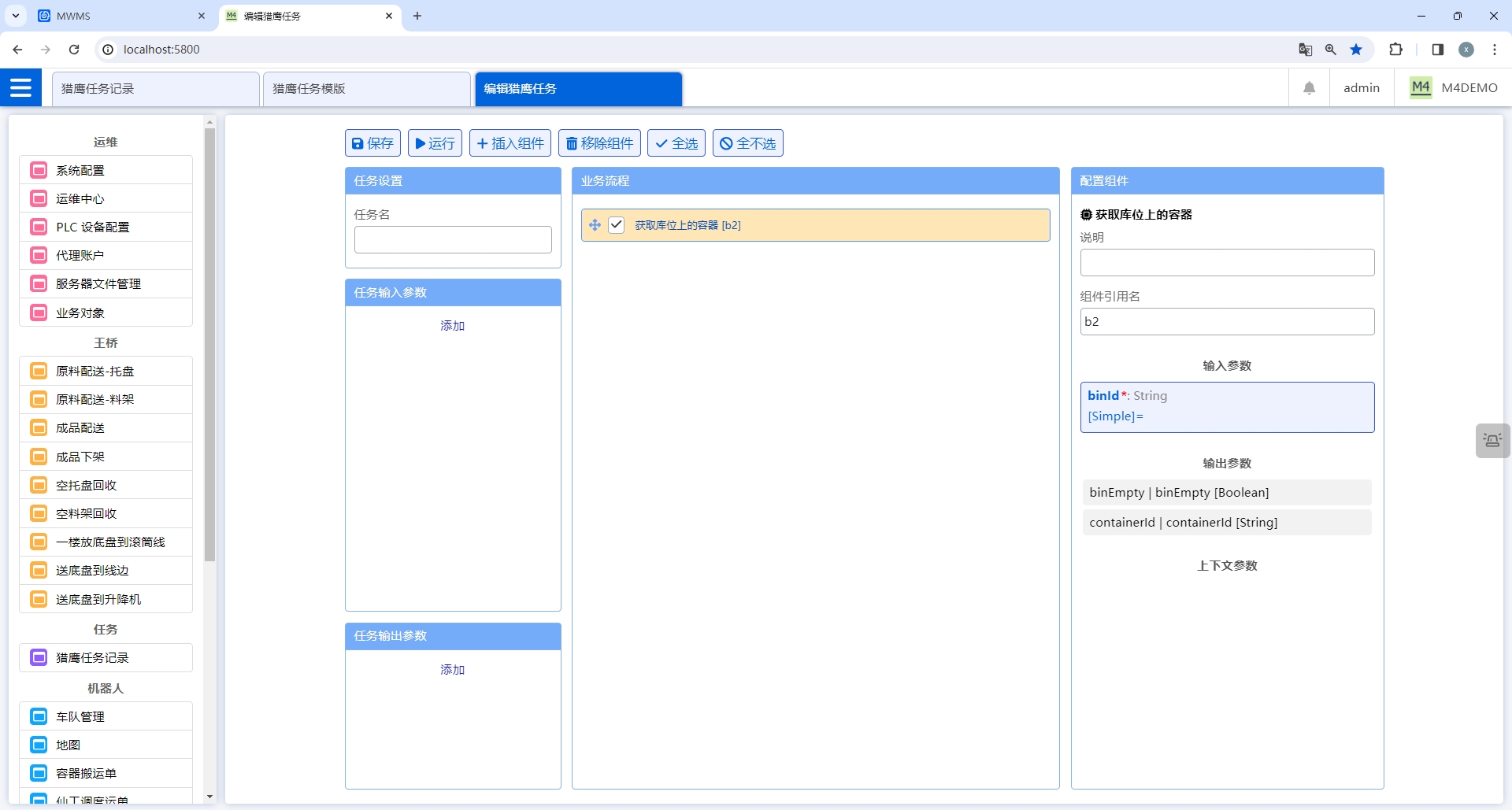Open 系统配置 sidebar icon
Image resolution: width=1512 pixels, height=810 pixels.
[x=39, y=170]
